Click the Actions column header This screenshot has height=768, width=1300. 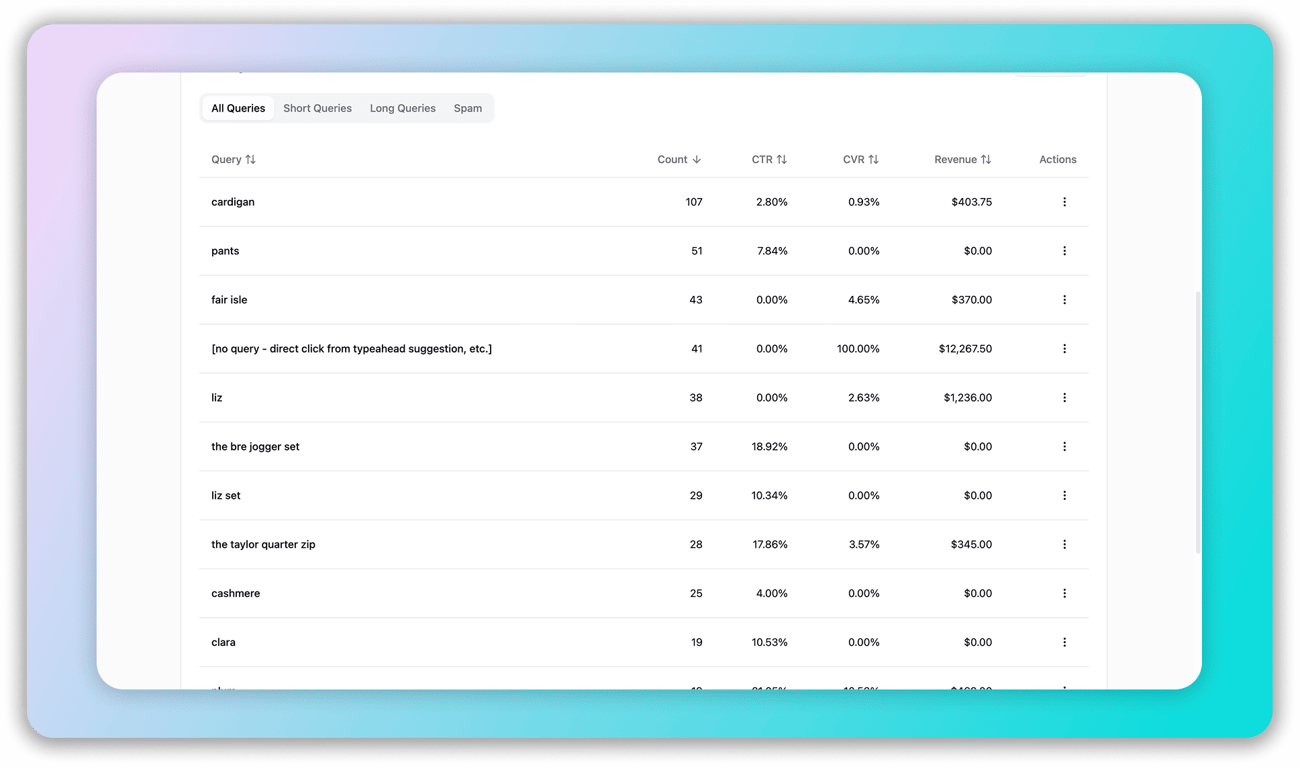pyautogui.click(x=1058, y=160)
